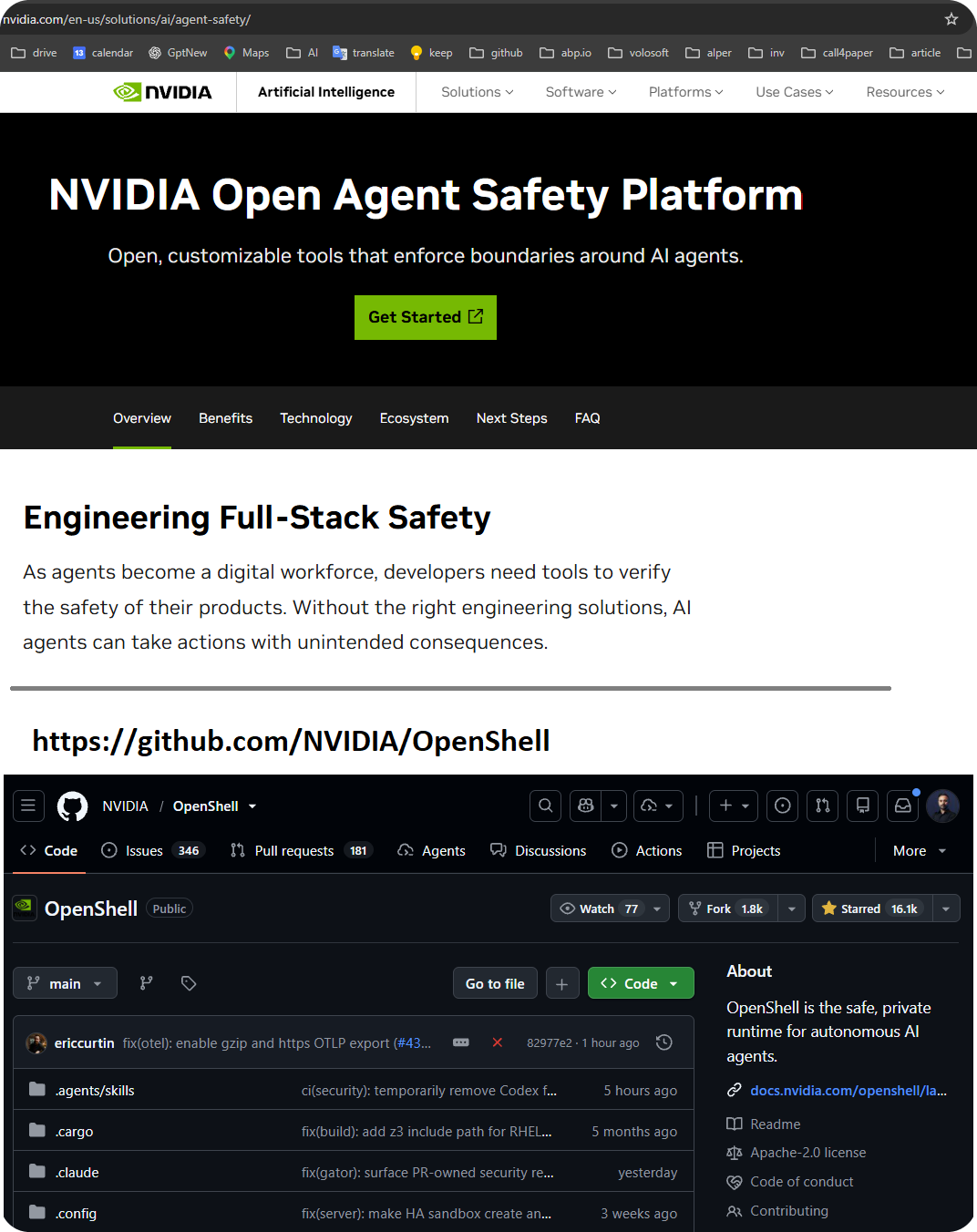Viewport: 977px width, 1232px height.
Task: Open the Apache-2.0 license link
Action: point(807,1153)
